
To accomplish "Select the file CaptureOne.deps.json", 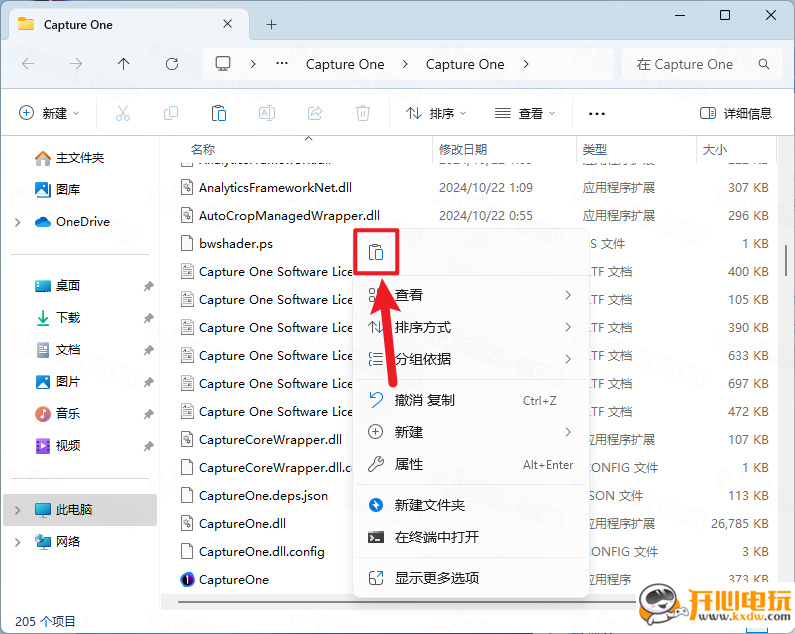I will tap(263, 496).
